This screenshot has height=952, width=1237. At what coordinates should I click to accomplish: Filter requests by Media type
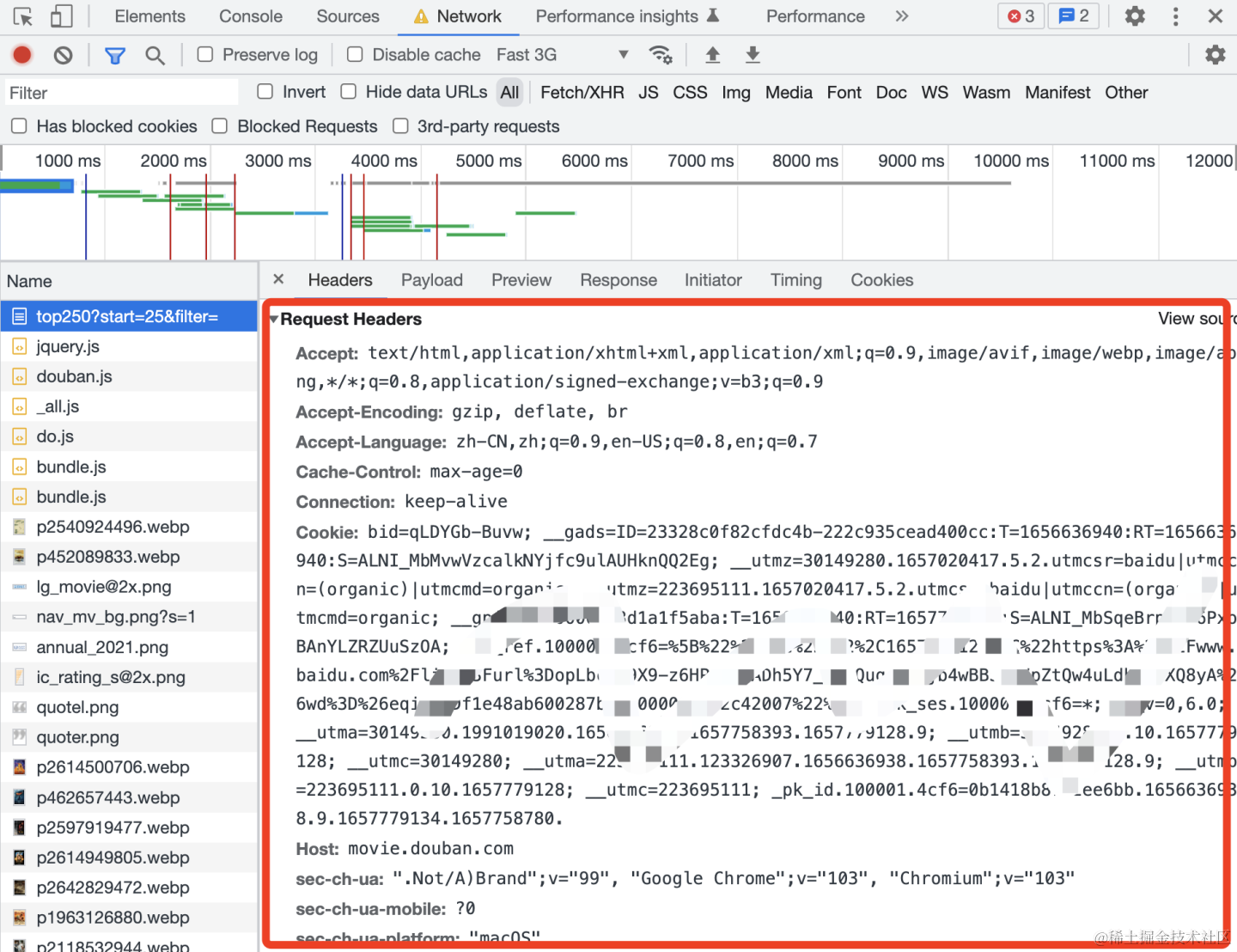tap(789, 92)
